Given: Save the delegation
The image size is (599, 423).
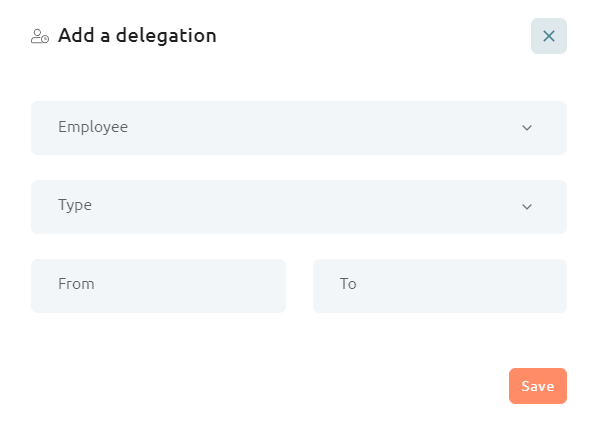Looking at the screenshot, I should (x=537, y=386).
